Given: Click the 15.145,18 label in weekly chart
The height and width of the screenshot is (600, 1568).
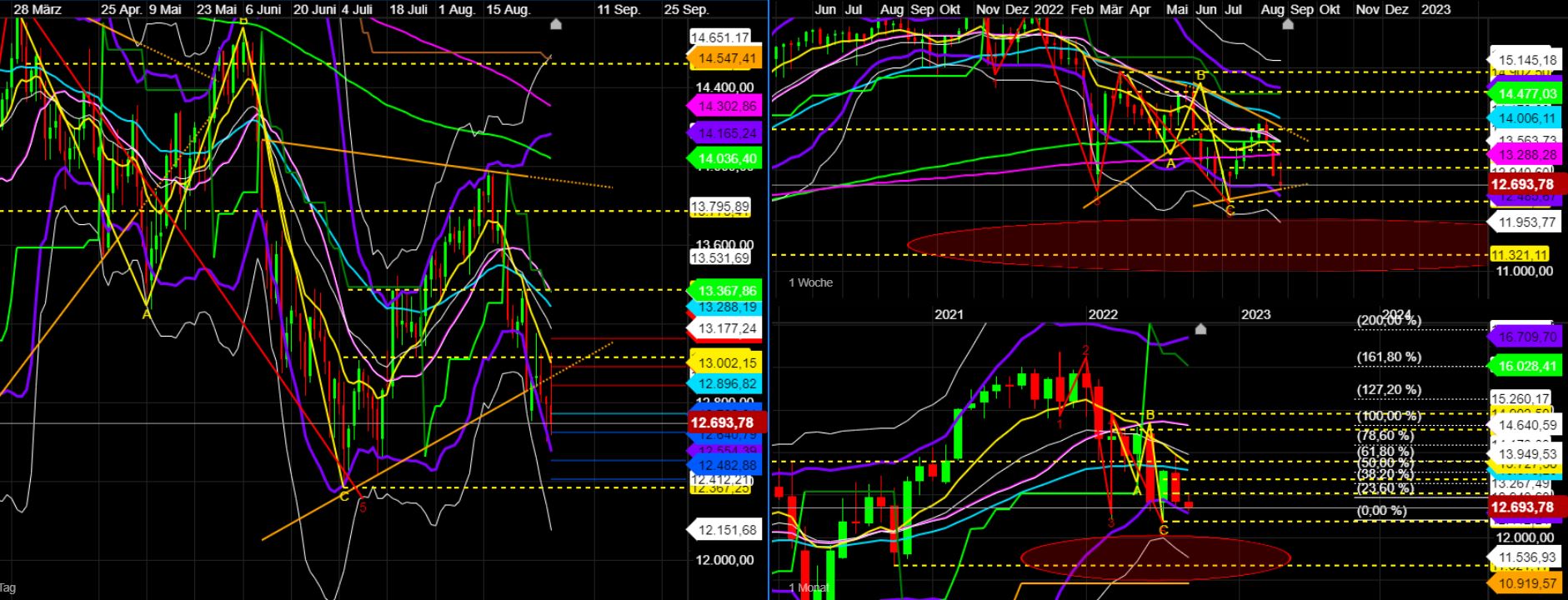Looking at the screenshot, I should click(x=1525, y=60).
